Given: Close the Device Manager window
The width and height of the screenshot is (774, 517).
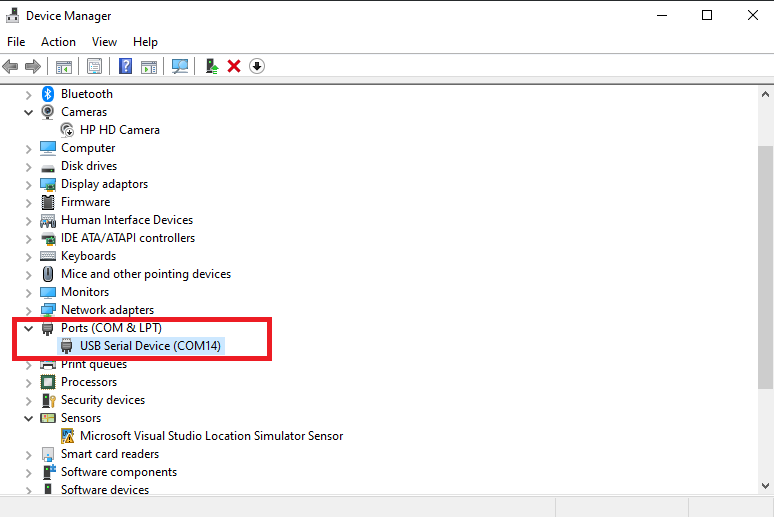Looking at the screenshot, I should pos(753,15).
